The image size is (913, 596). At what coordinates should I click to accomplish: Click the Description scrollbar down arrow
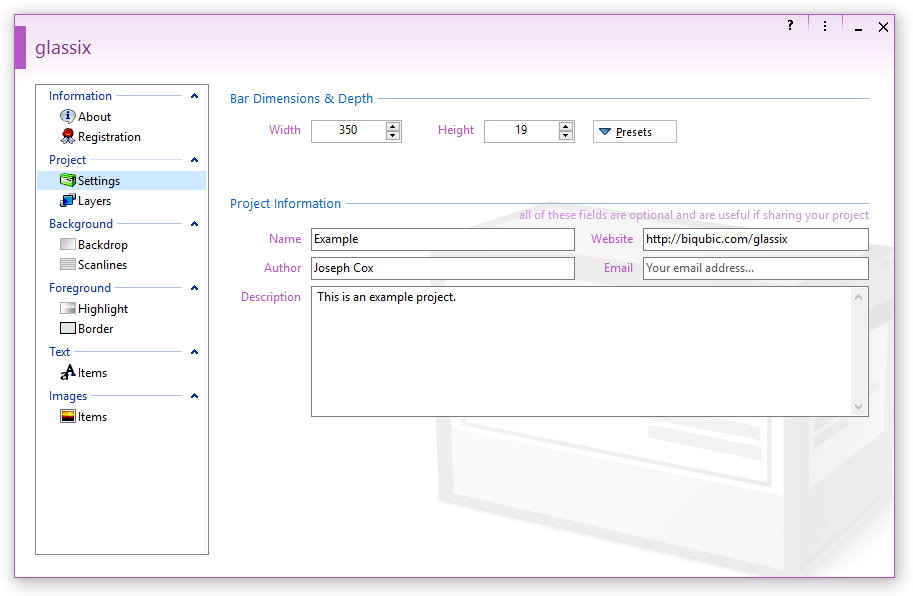pos(858,406)
